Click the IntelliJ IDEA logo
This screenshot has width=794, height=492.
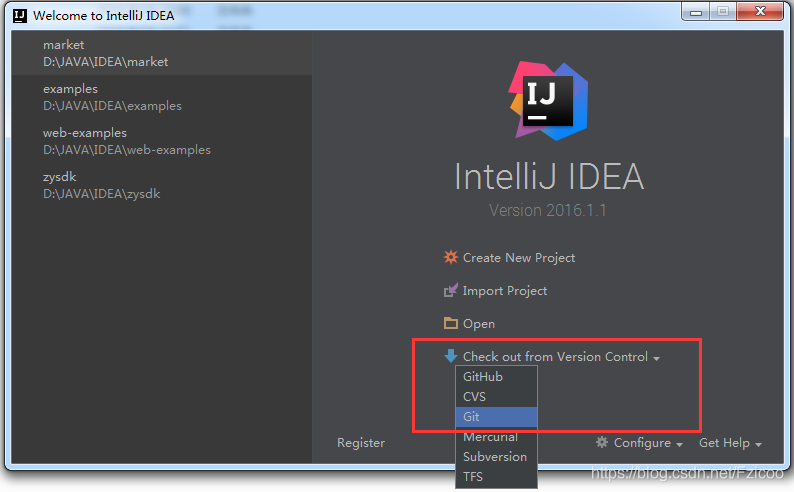pyautogui.click(x=548, y=101)
